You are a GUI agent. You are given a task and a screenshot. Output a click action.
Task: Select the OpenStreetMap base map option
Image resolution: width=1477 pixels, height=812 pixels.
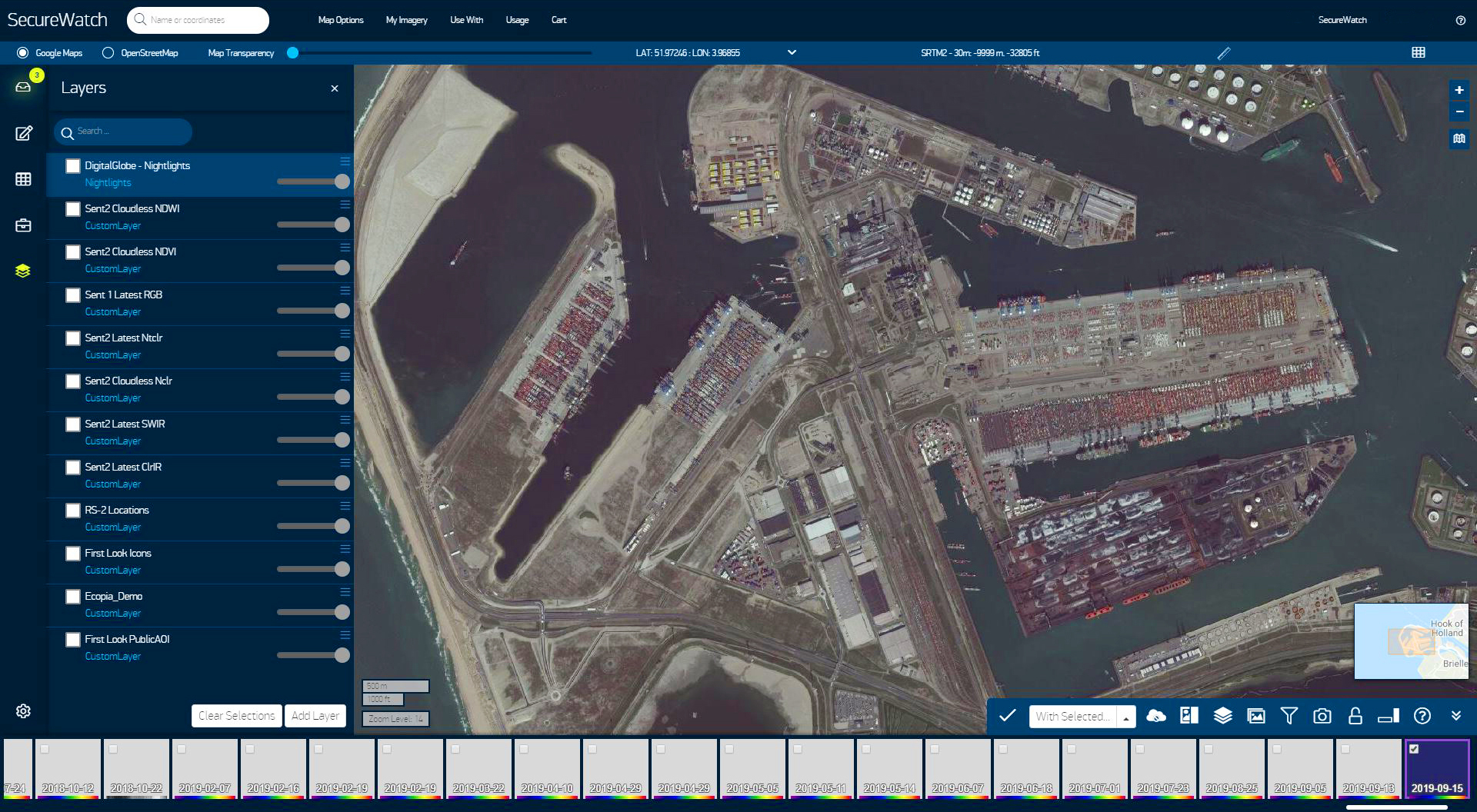pos(107,53)
